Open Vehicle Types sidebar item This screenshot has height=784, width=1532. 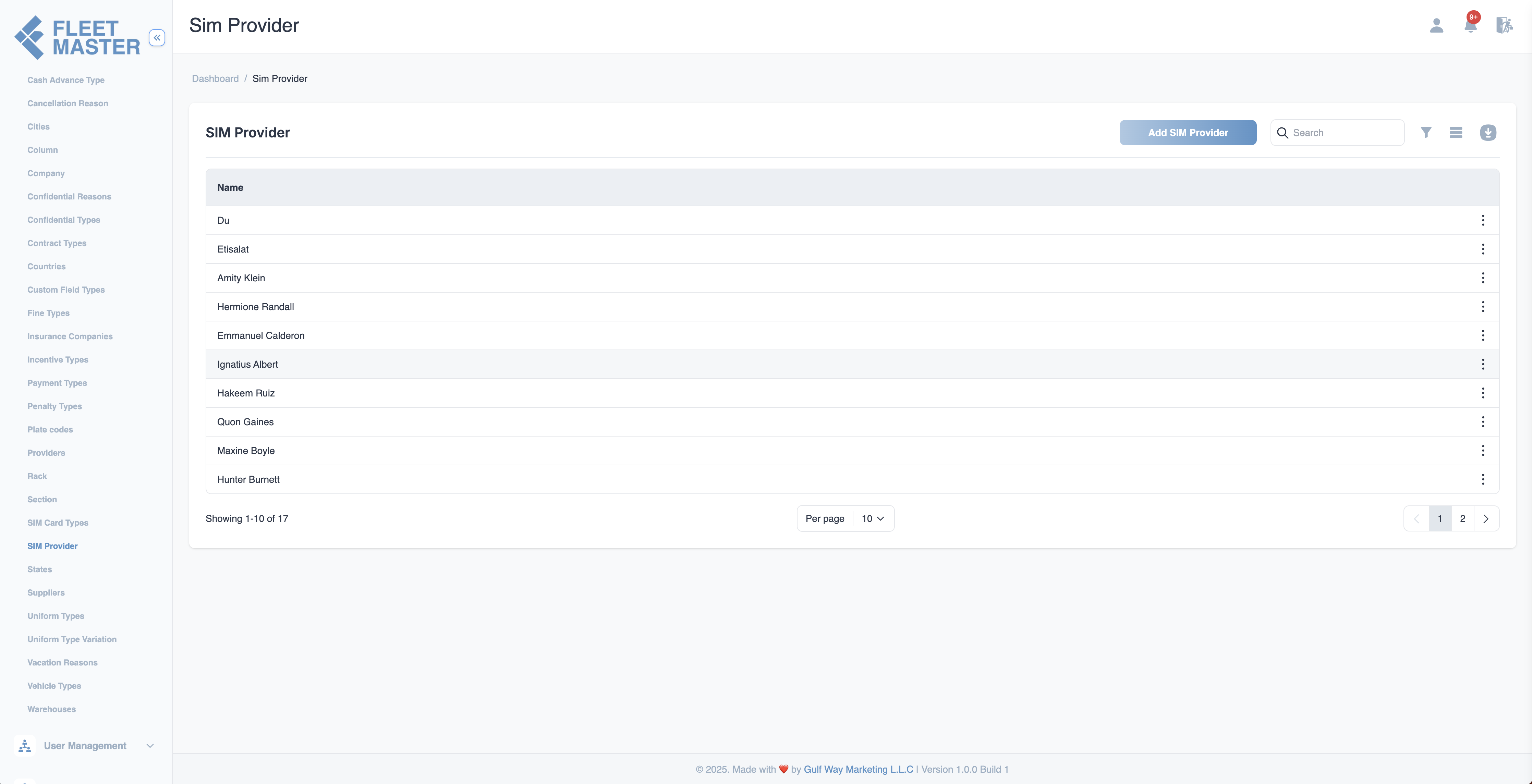tap(54, 686)
